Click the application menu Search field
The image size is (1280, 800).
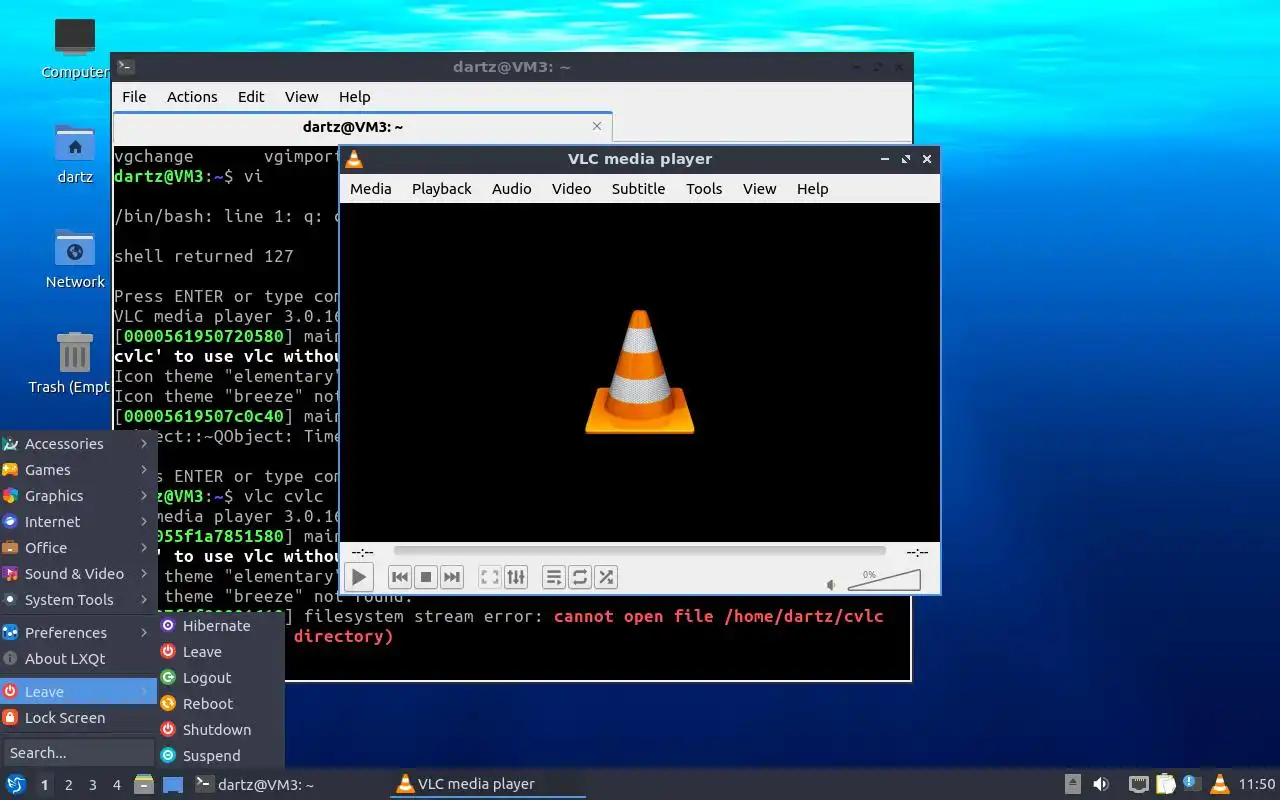tap(78, 753)
